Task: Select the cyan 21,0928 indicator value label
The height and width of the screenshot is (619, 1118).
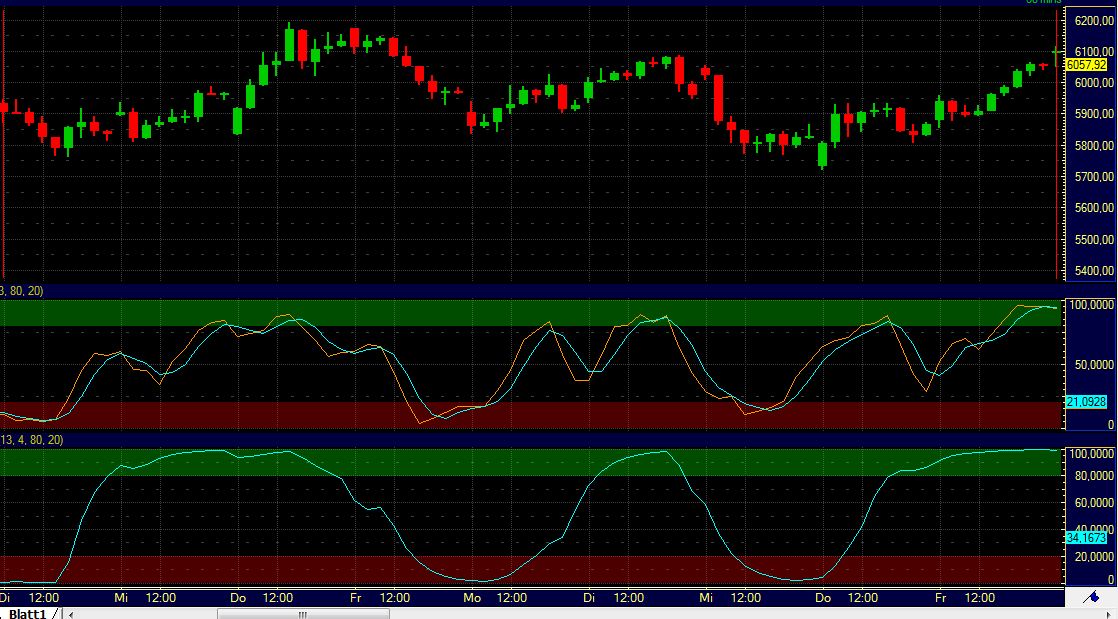Action: click(1086, 402)
